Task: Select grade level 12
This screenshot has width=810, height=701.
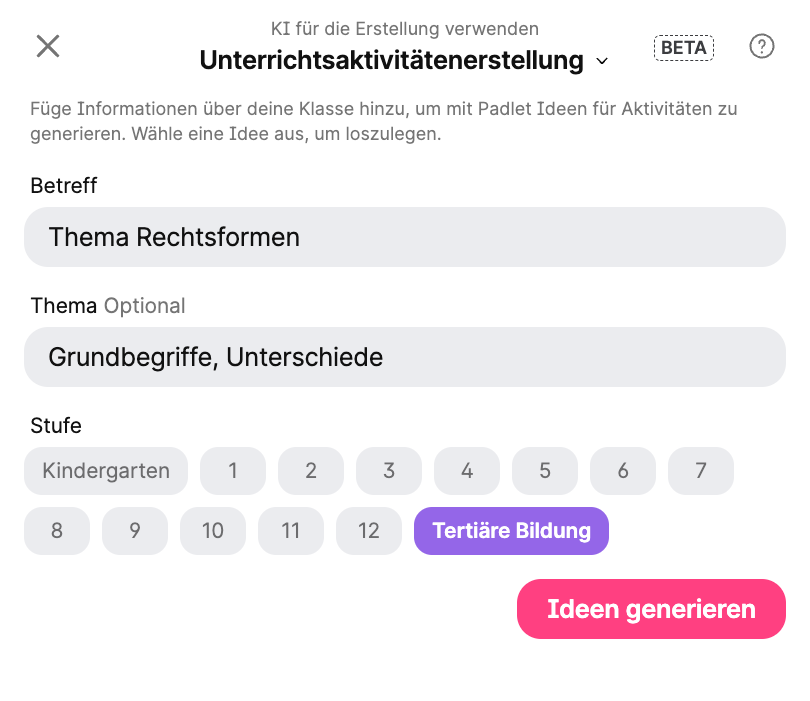Action: click(369, 531)
